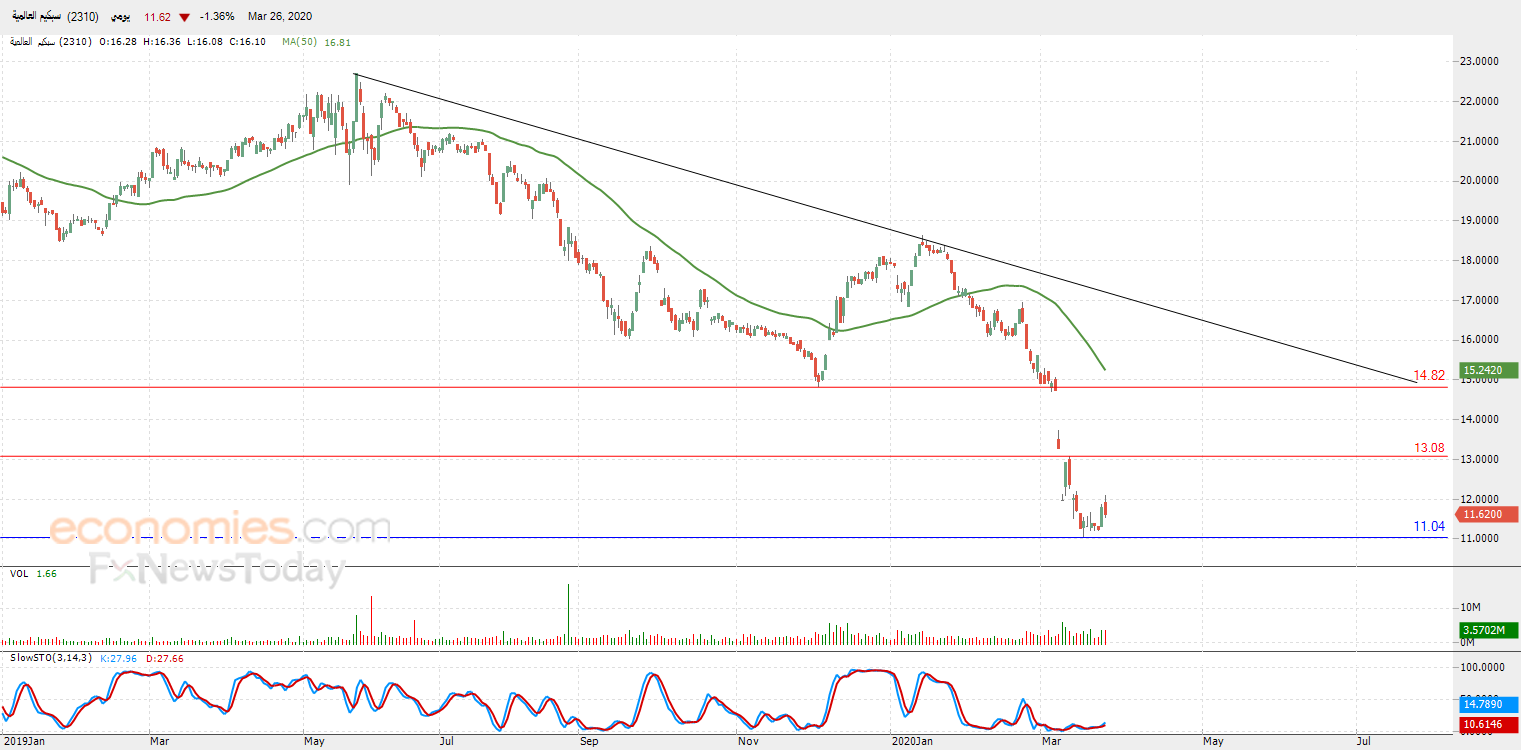Click the red 10.6146 stochastic value tag
Image resolution: width=1521 pixels, height=750 pixels.
click(x=1489, y=723)
